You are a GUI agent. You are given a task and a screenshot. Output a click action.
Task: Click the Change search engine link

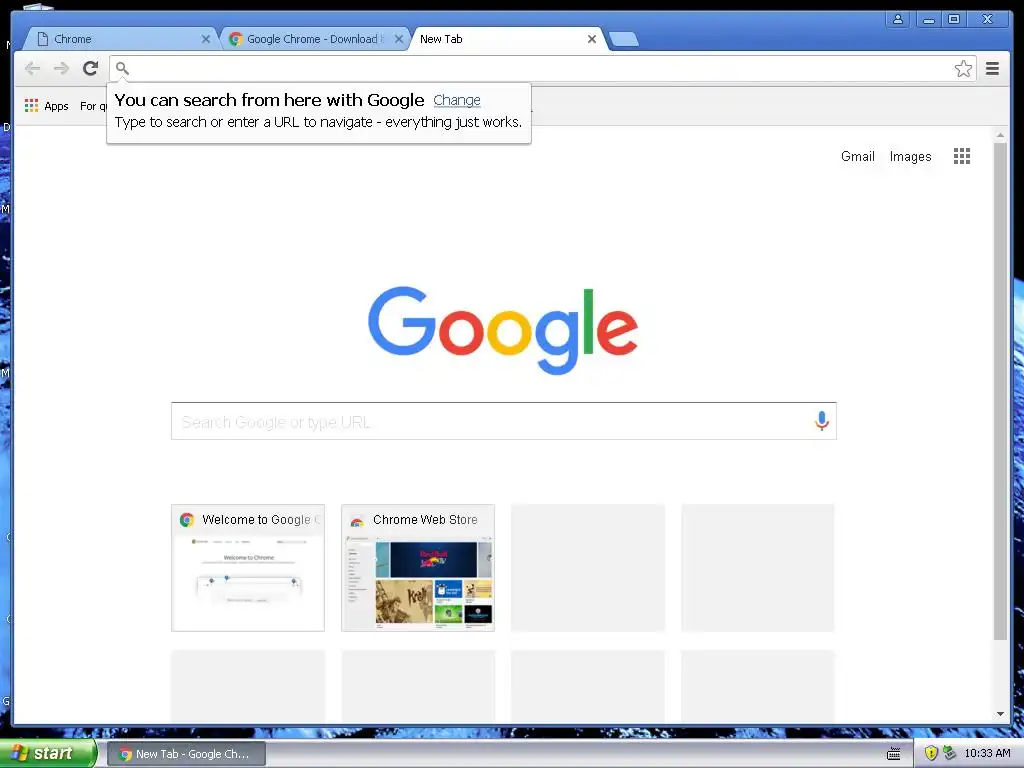456,100
